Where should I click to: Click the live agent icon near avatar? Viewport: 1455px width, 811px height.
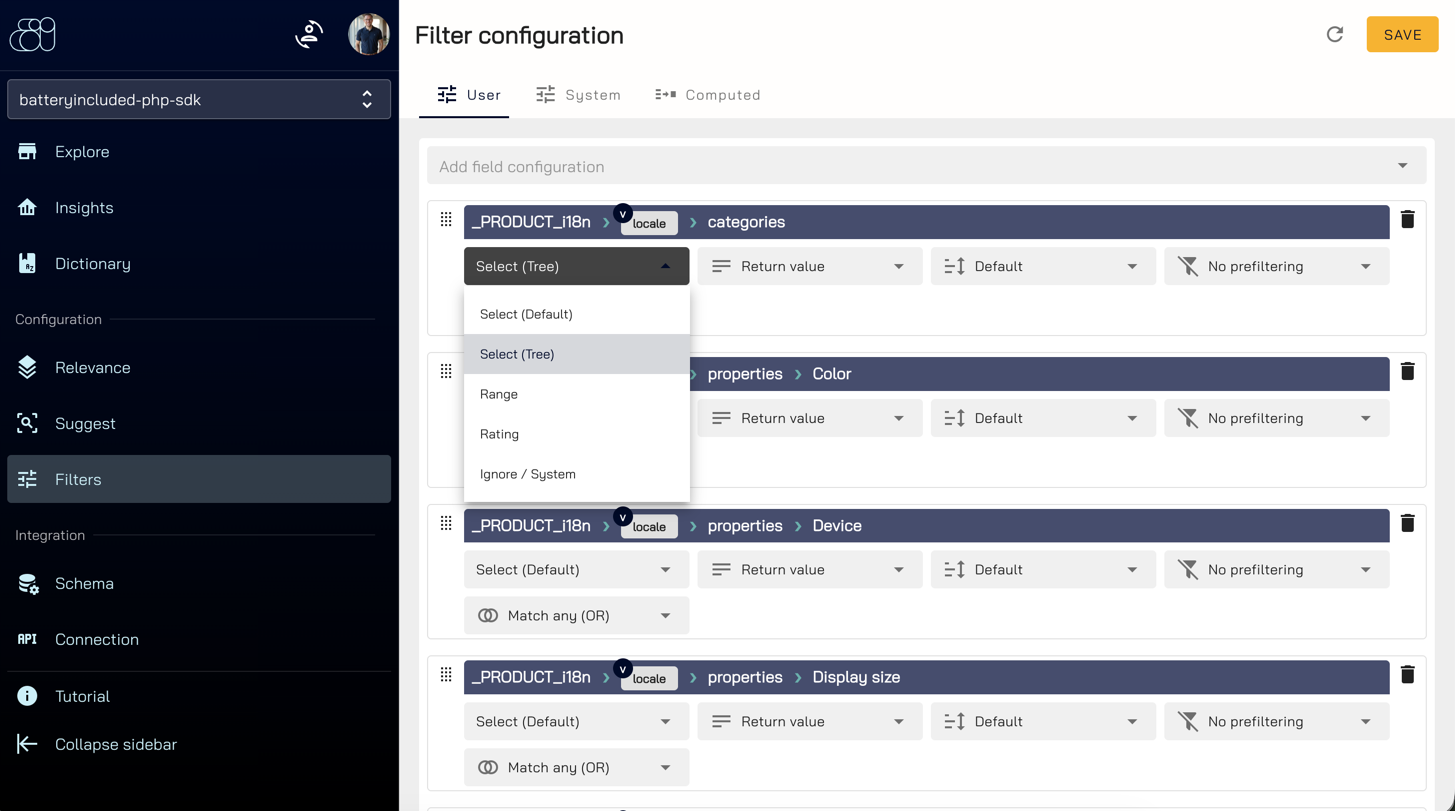309,35
